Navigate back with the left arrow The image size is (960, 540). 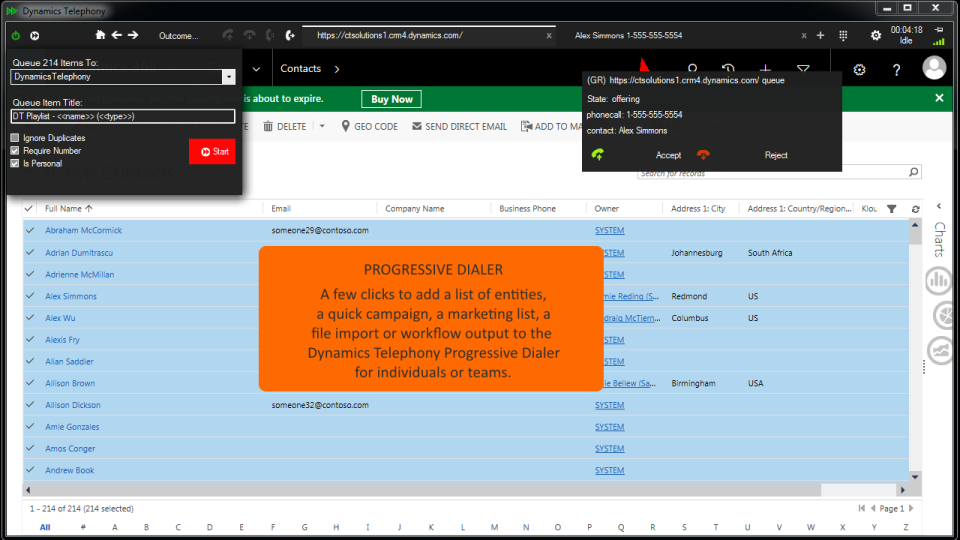(x=116, y=35)
